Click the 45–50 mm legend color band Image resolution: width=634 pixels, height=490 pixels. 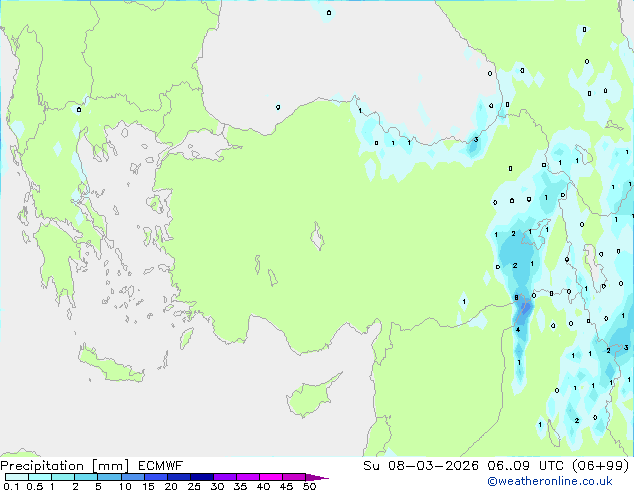click(294, 477)
